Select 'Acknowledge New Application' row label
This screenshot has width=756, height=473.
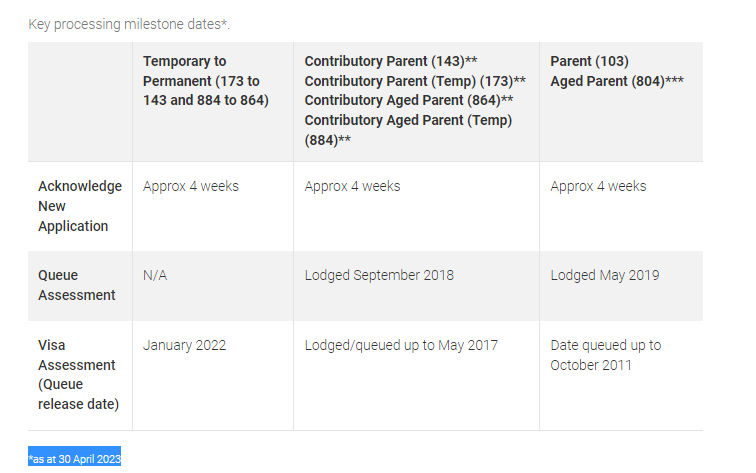click(x=80, y=206)
